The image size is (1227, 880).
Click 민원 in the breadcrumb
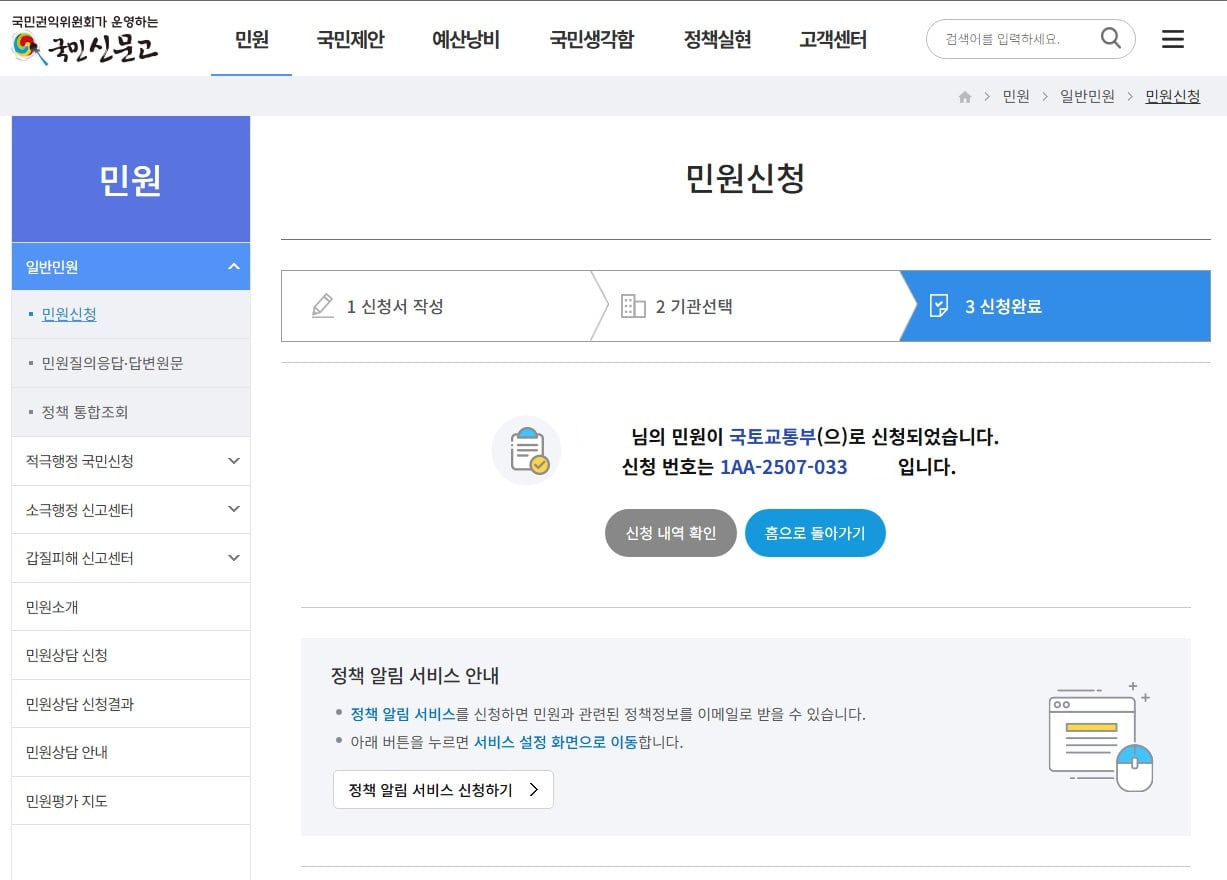pos(1016,97)
